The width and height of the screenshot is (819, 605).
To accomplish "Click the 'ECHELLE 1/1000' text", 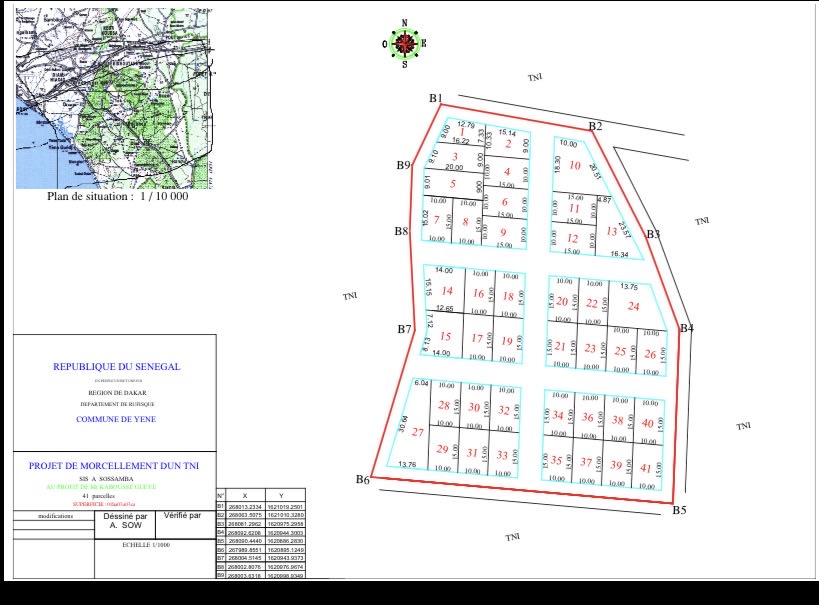I will coord(146,545).
